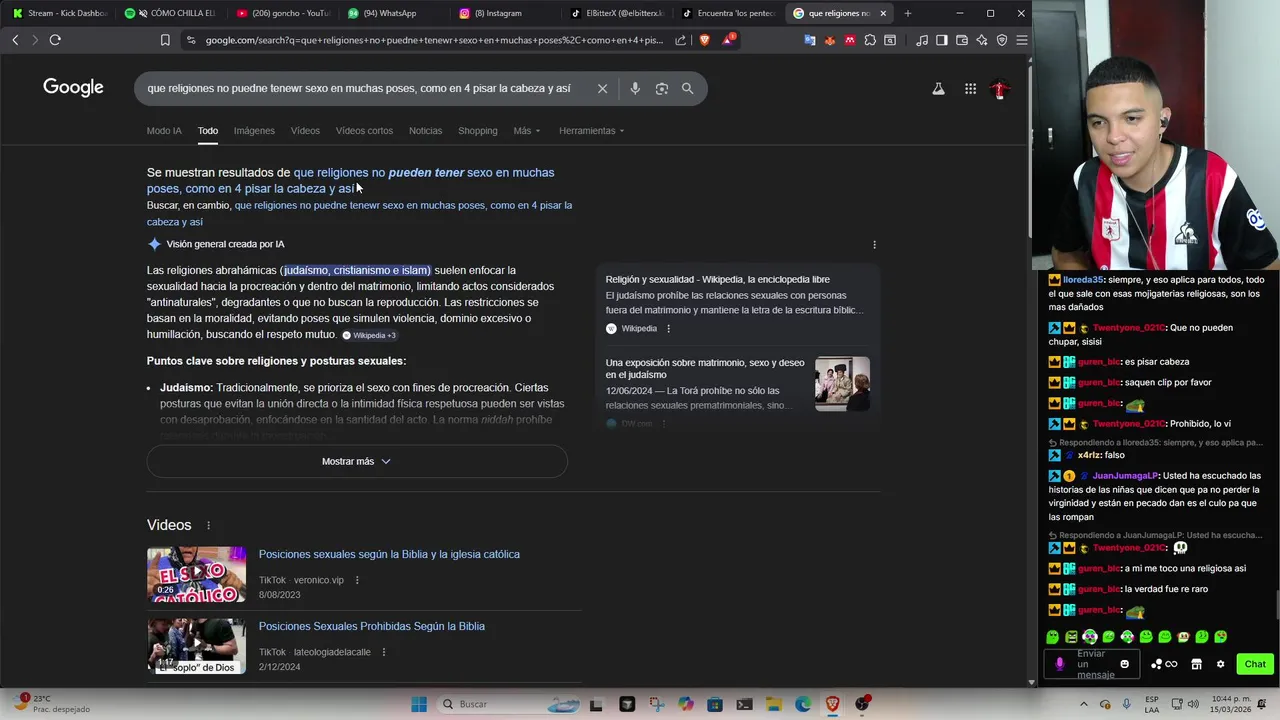The width and height of the screenshot is (1280, 720).
Task: Start voice search with microphone icon
Action: (635, 89)
